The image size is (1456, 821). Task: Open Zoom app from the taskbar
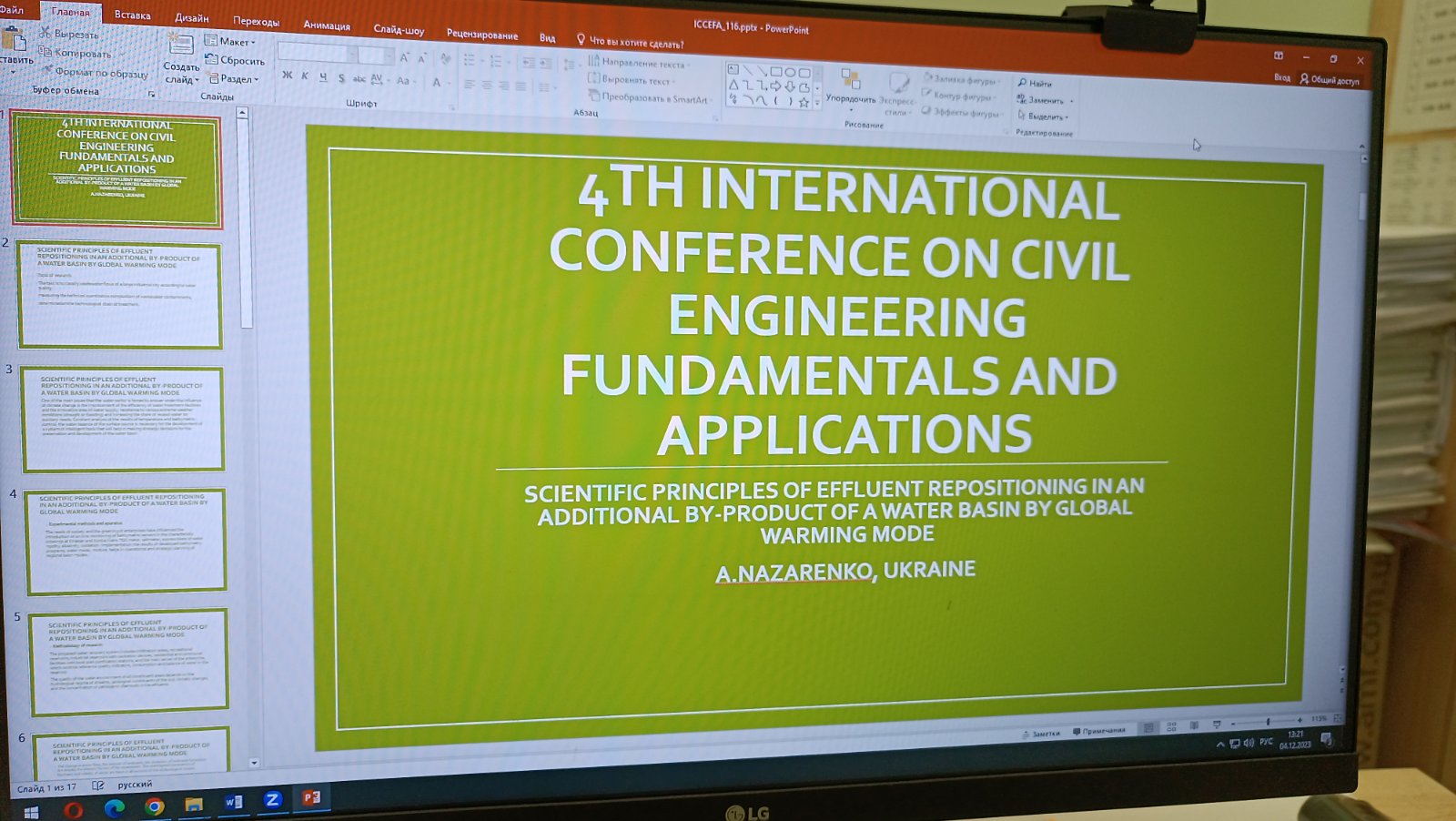point(271,799)
